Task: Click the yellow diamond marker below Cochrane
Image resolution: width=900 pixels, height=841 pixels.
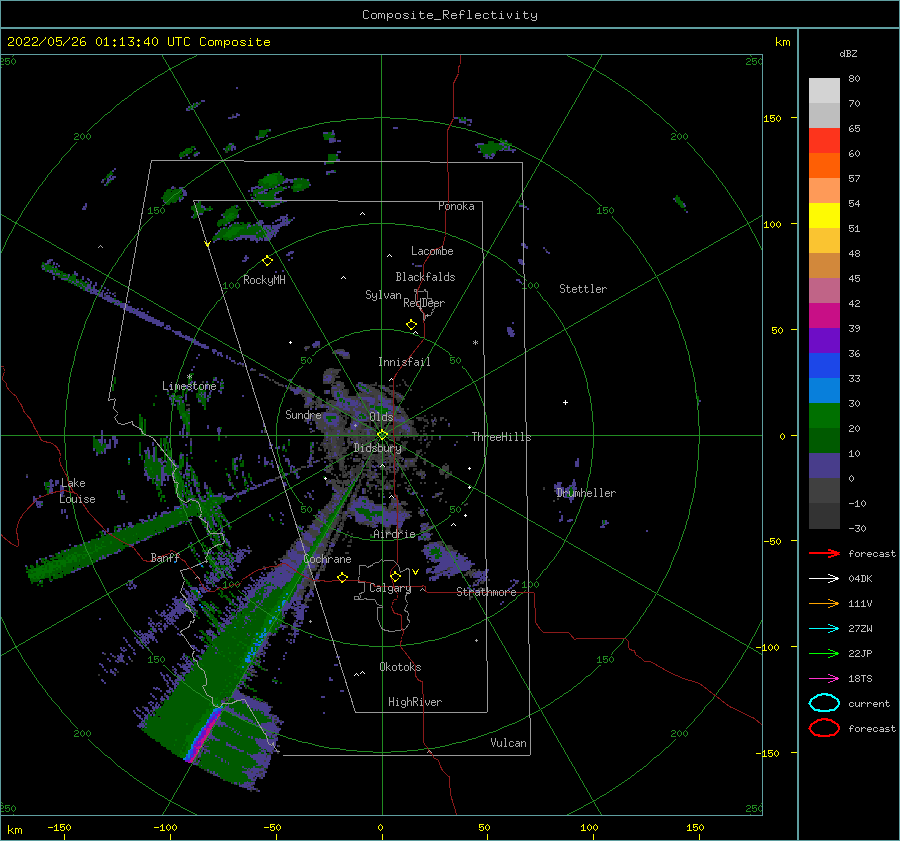Action: coord(342,577)
